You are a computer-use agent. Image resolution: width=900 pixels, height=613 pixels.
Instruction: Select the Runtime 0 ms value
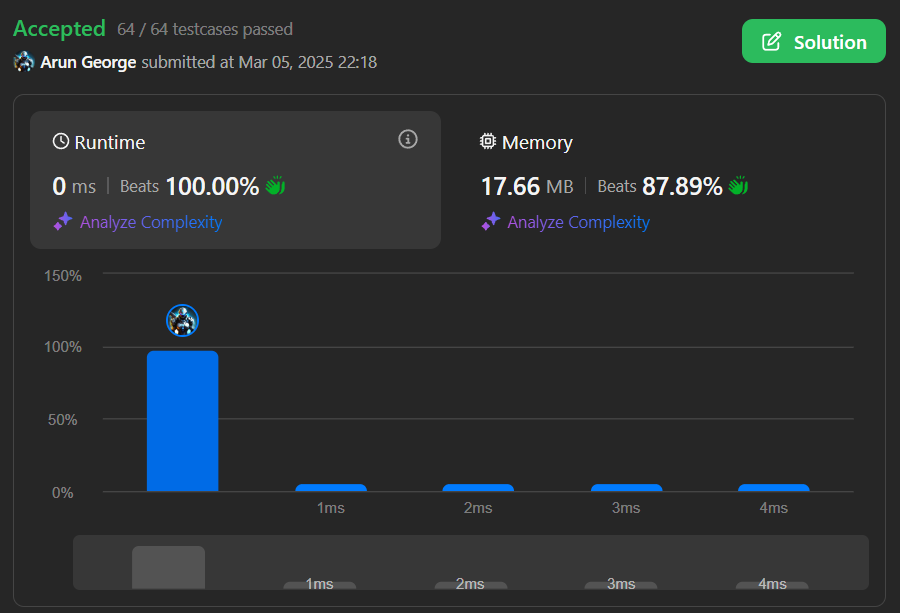(x=74, y=186)
